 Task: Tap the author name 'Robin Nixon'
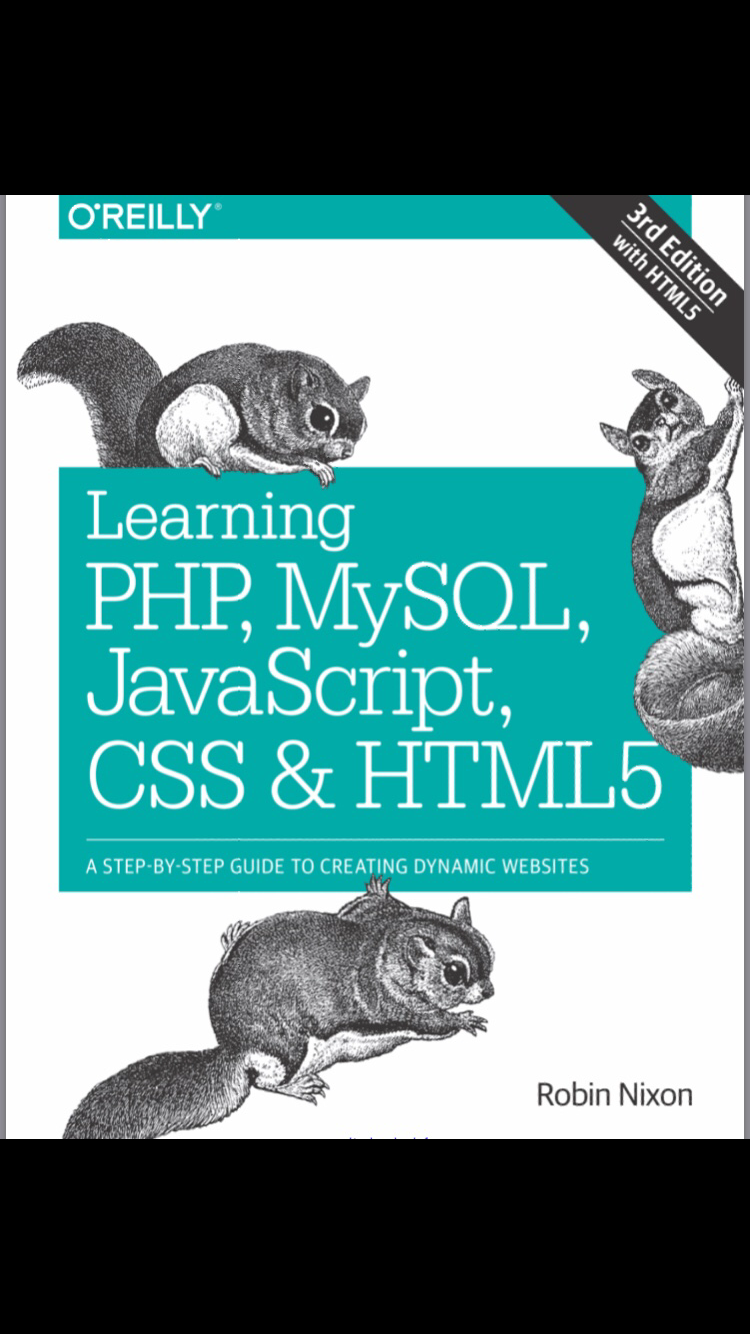(614, 1094)
